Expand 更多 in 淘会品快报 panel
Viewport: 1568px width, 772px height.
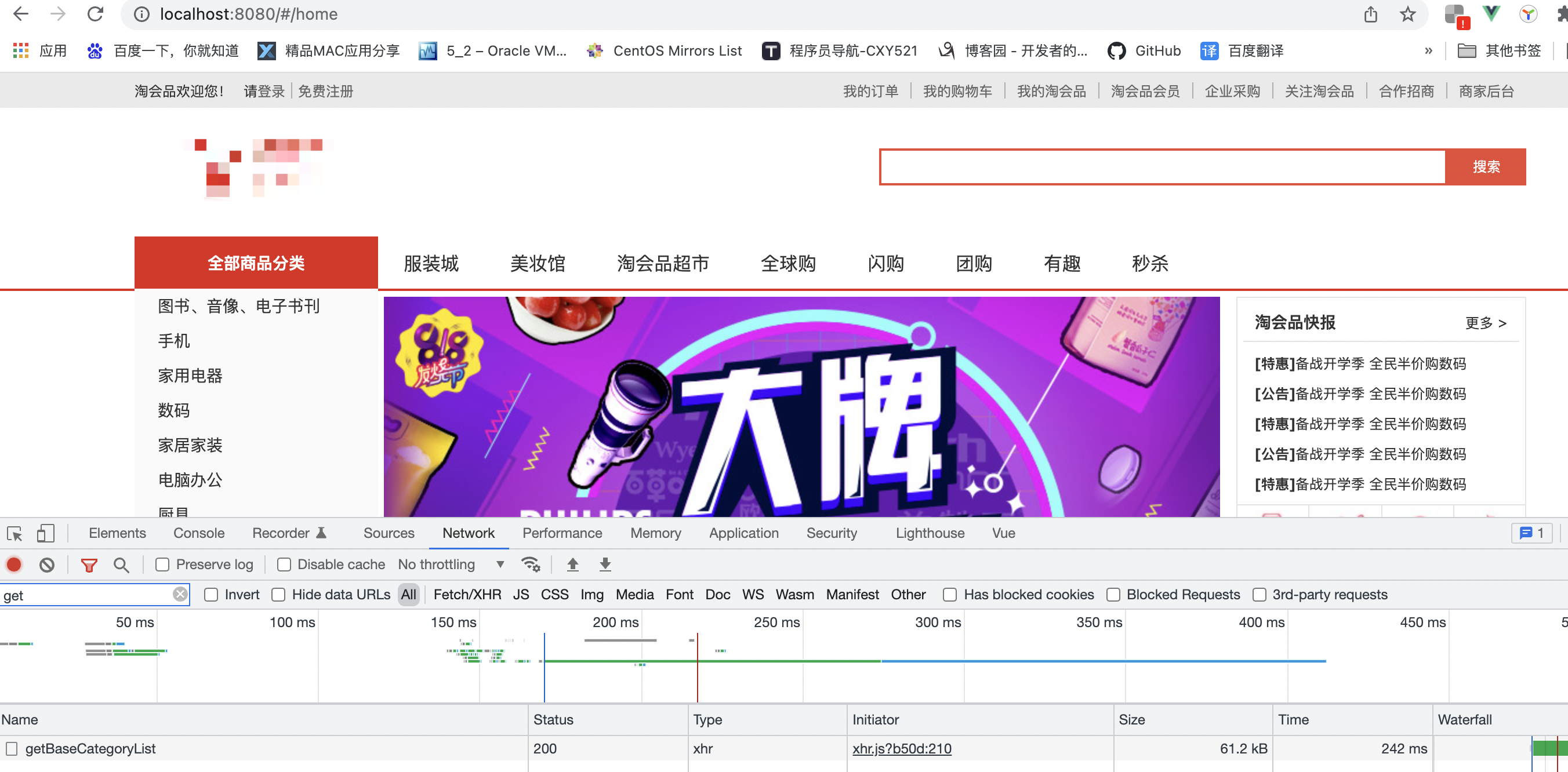pos(1485,323)
